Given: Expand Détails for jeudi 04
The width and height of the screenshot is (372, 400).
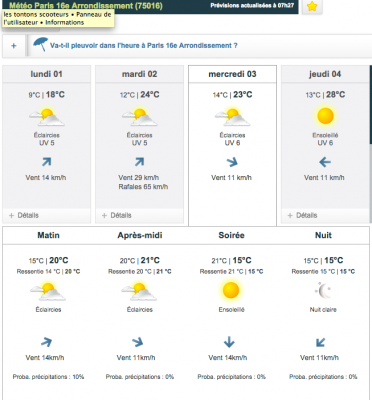Looking at the screenshot, I should [x=302, y=215].
